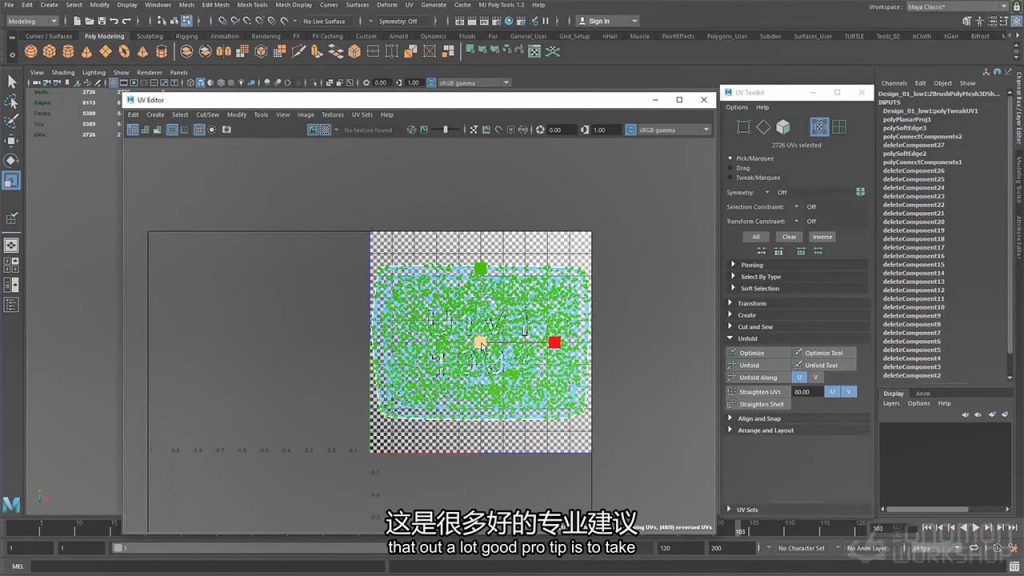Click the exposure 0.00 field in UV Editor
The height and width of the screenshot is (576, 1024).
click(562, 130)
